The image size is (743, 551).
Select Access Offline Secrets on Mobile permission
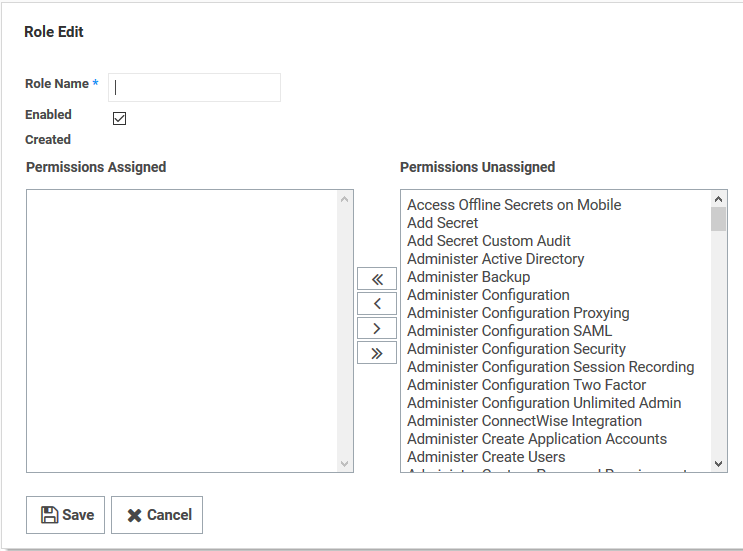(514, 205)
